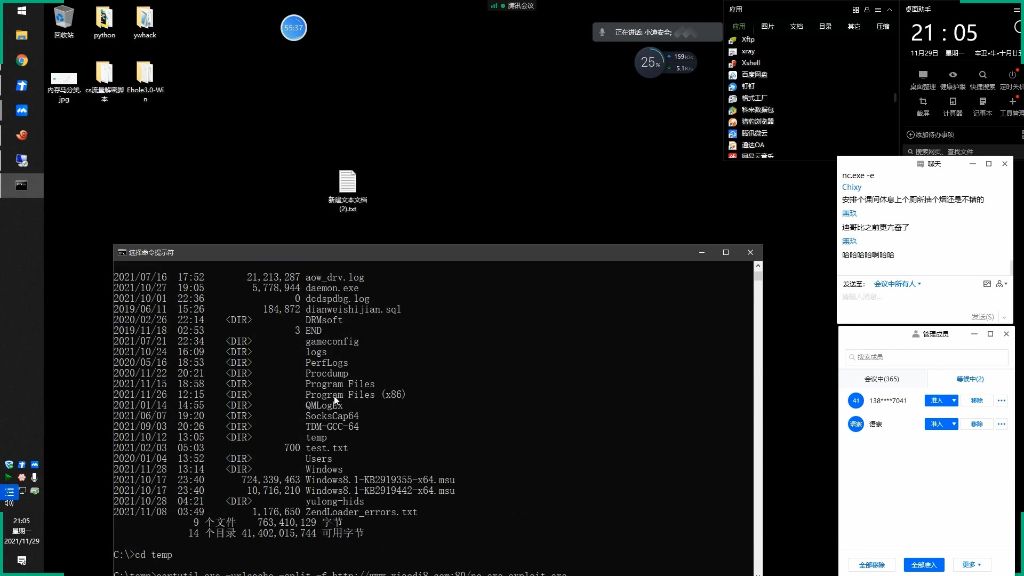This screenshot has width=1024, height=576.
Task: Admit member 138****7041
Action: click(x=937, y=400)
